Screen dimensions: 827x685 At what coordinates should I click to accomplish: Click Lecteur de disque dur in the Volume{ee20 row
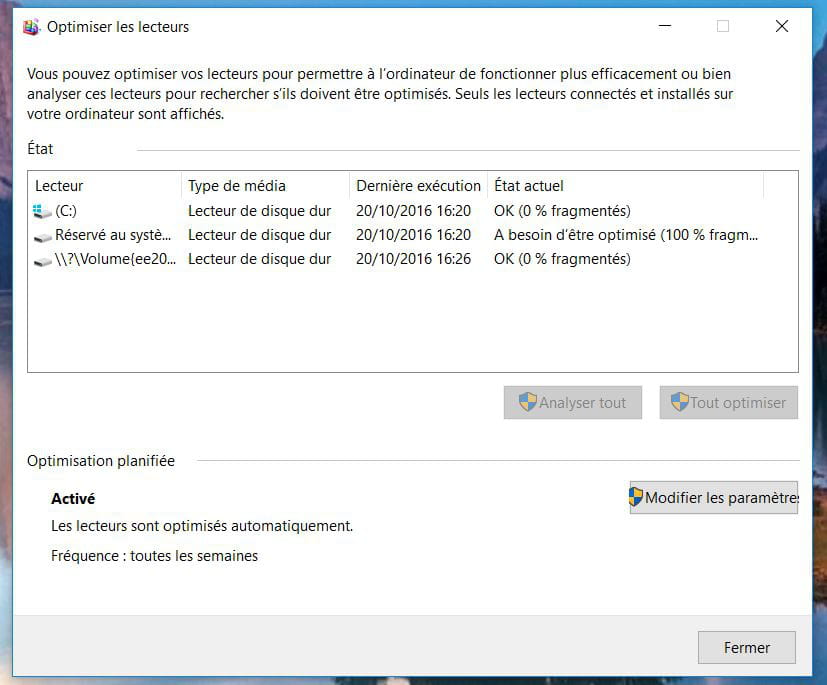259,259
